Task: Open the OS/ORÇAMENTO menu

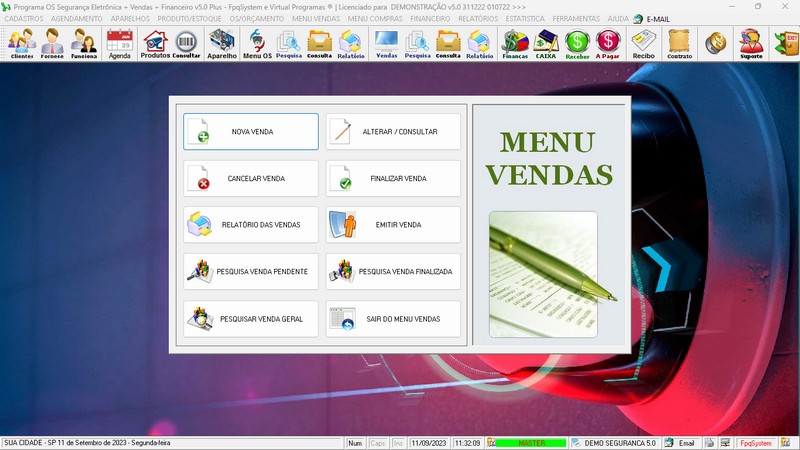Action: pyautogui.click(x=257, y=18)
